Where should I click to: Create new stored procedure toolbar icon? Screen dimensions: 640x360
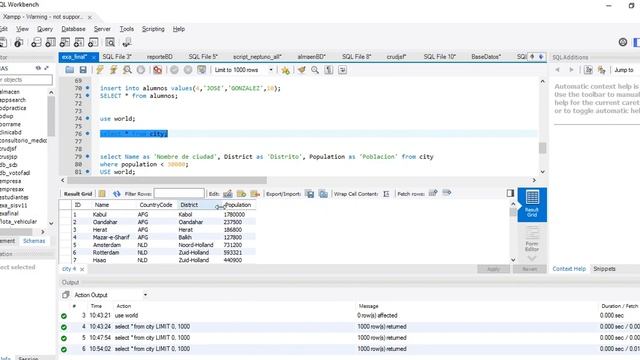point(79,42)
